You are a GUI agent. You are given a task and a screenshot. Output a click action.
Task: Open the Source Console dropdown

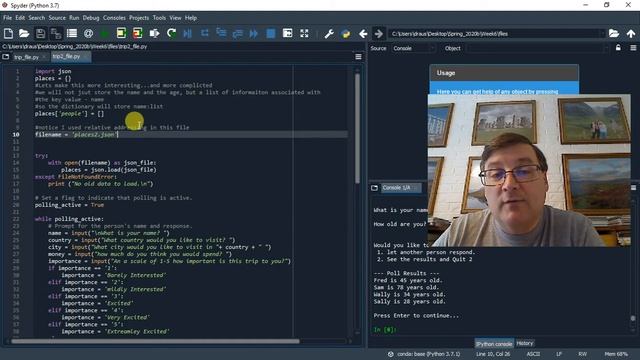click(x=413, y=48)
